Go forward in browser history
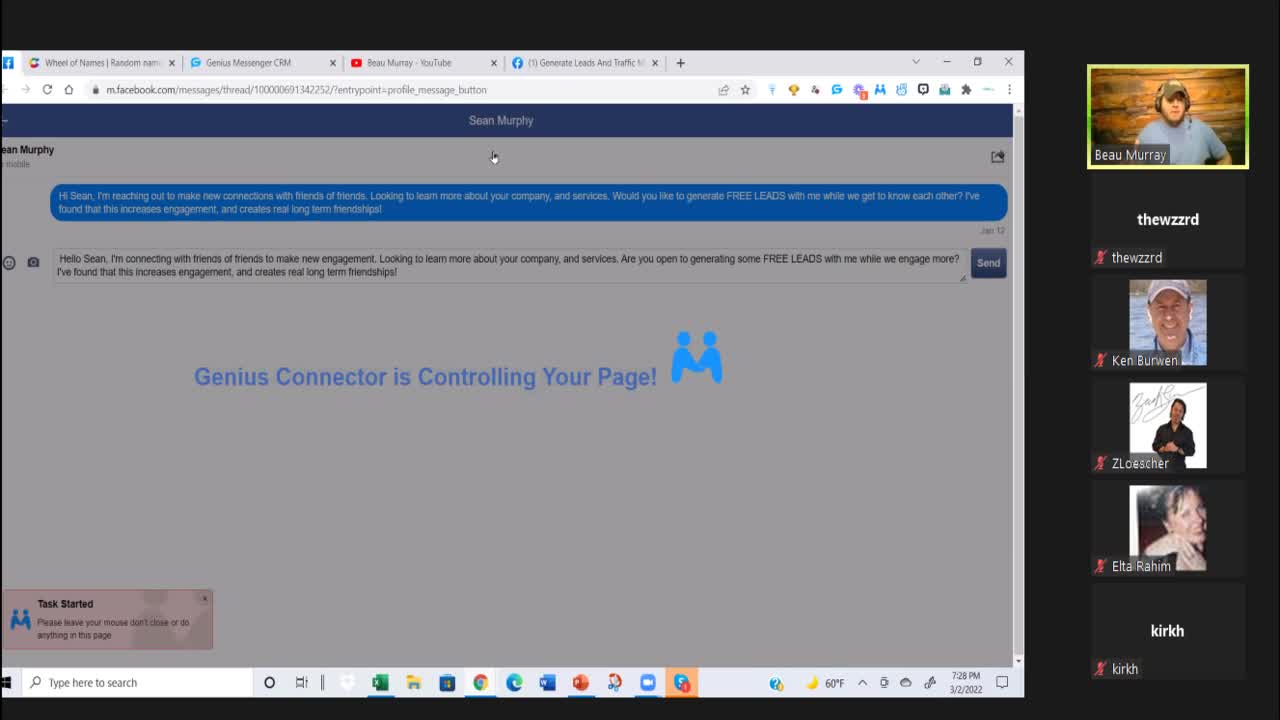Screen dimensions: 1280x720 pyautogui.click(x=25, y=90)
